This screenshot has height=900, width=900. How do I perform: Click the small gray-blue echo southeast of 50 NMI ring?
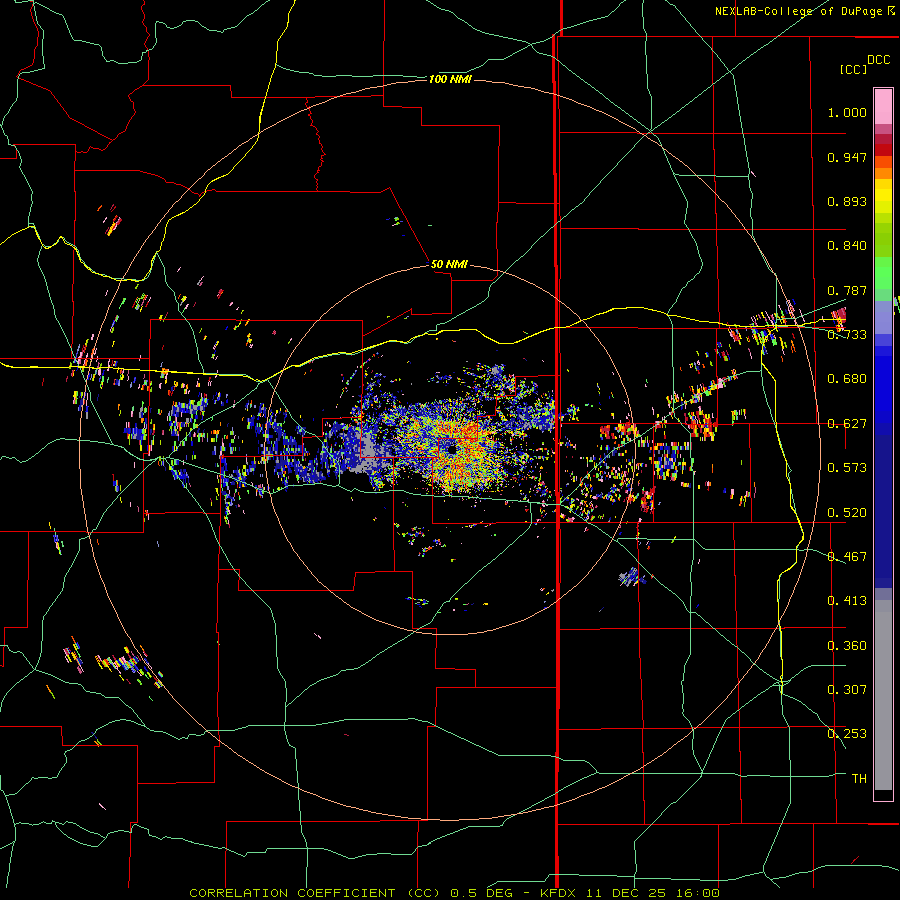point(631,576)
